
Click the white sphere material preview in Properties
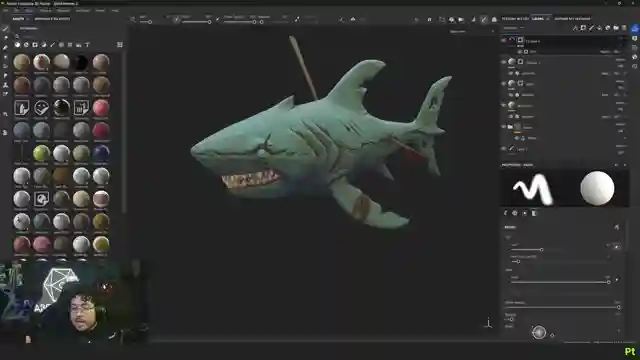click(597, 188)
